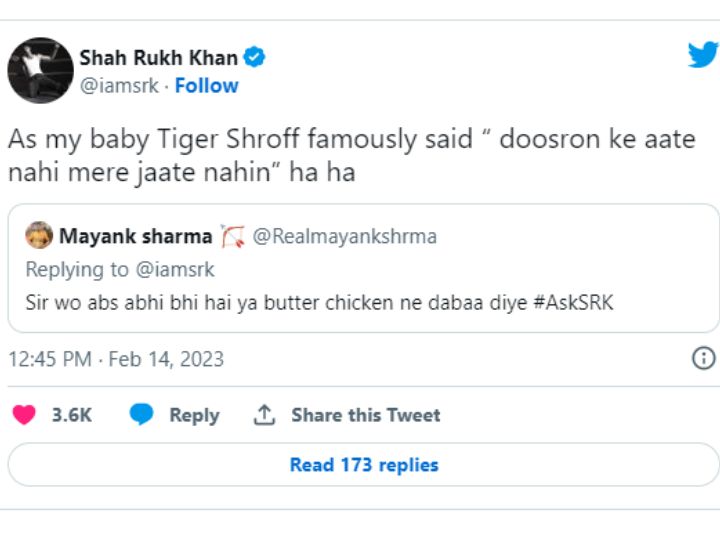This screenshot has width=720, height=540.
Task: Open the @Realmayankshrma handle
Action: (x=344, y=236)
